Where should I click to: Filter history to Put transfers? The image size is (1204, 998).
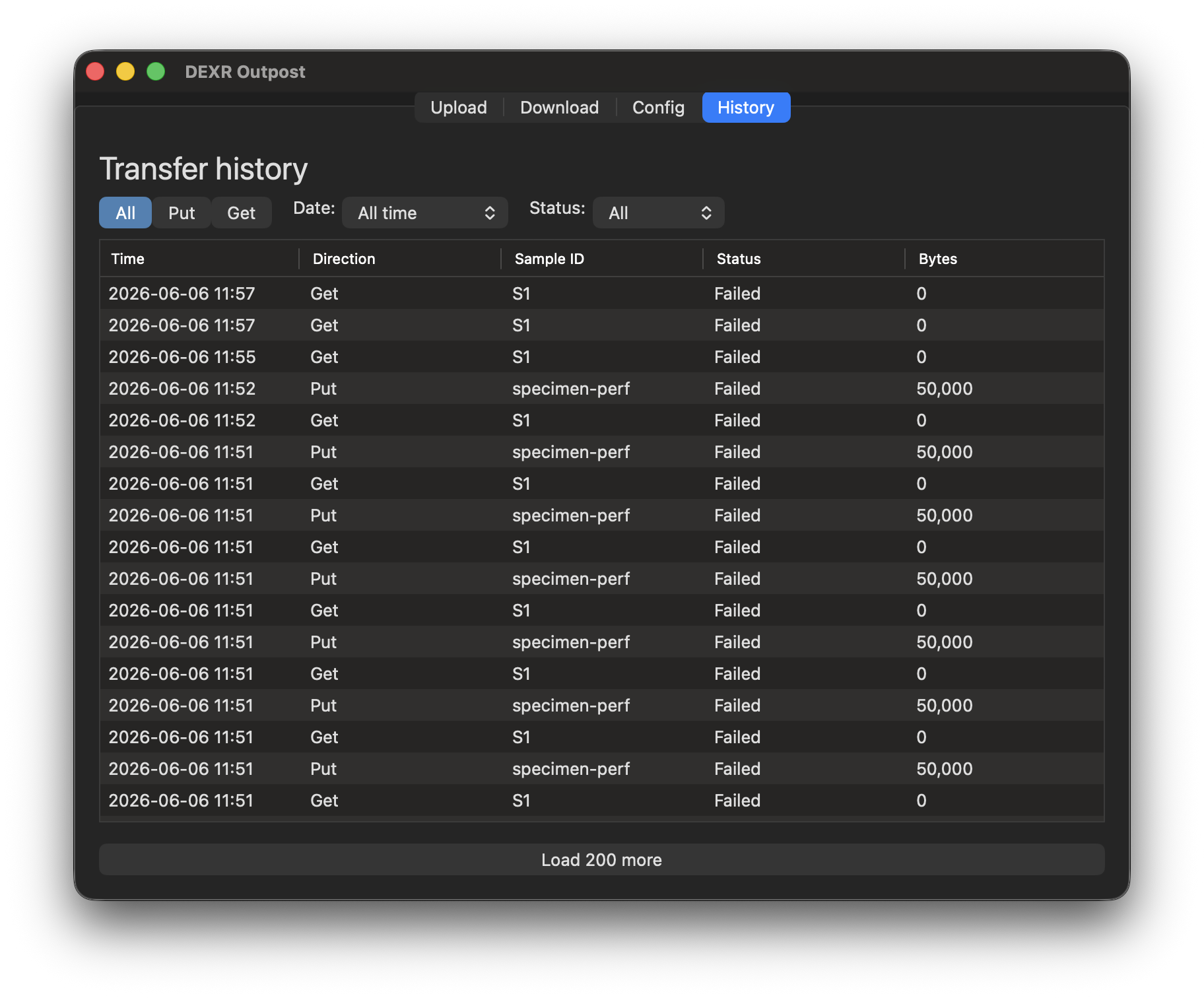point(182,213)
